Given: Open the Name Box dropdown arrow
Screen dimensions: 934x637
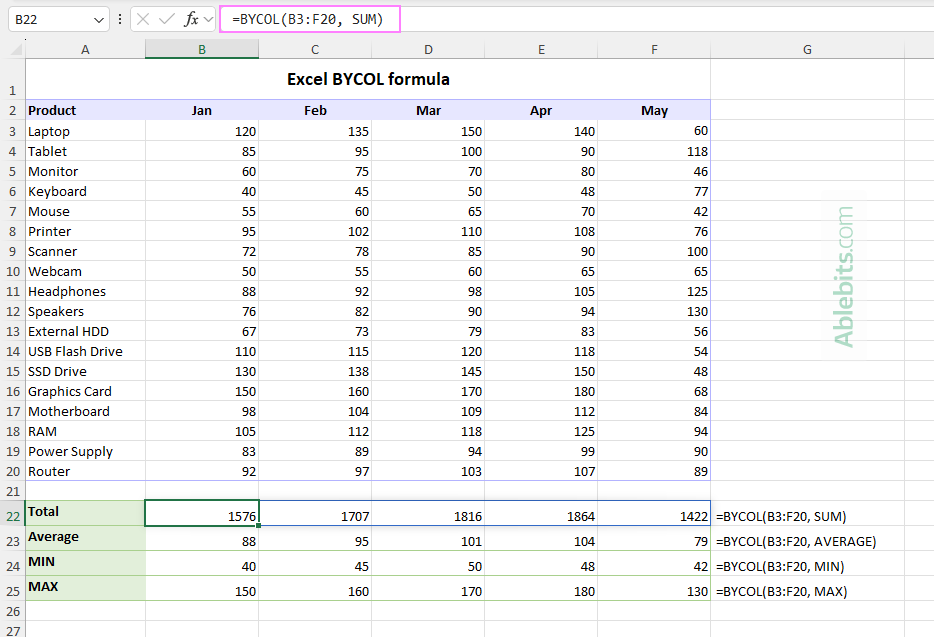Looking at the screenshot, I should [x=97, y=19].
